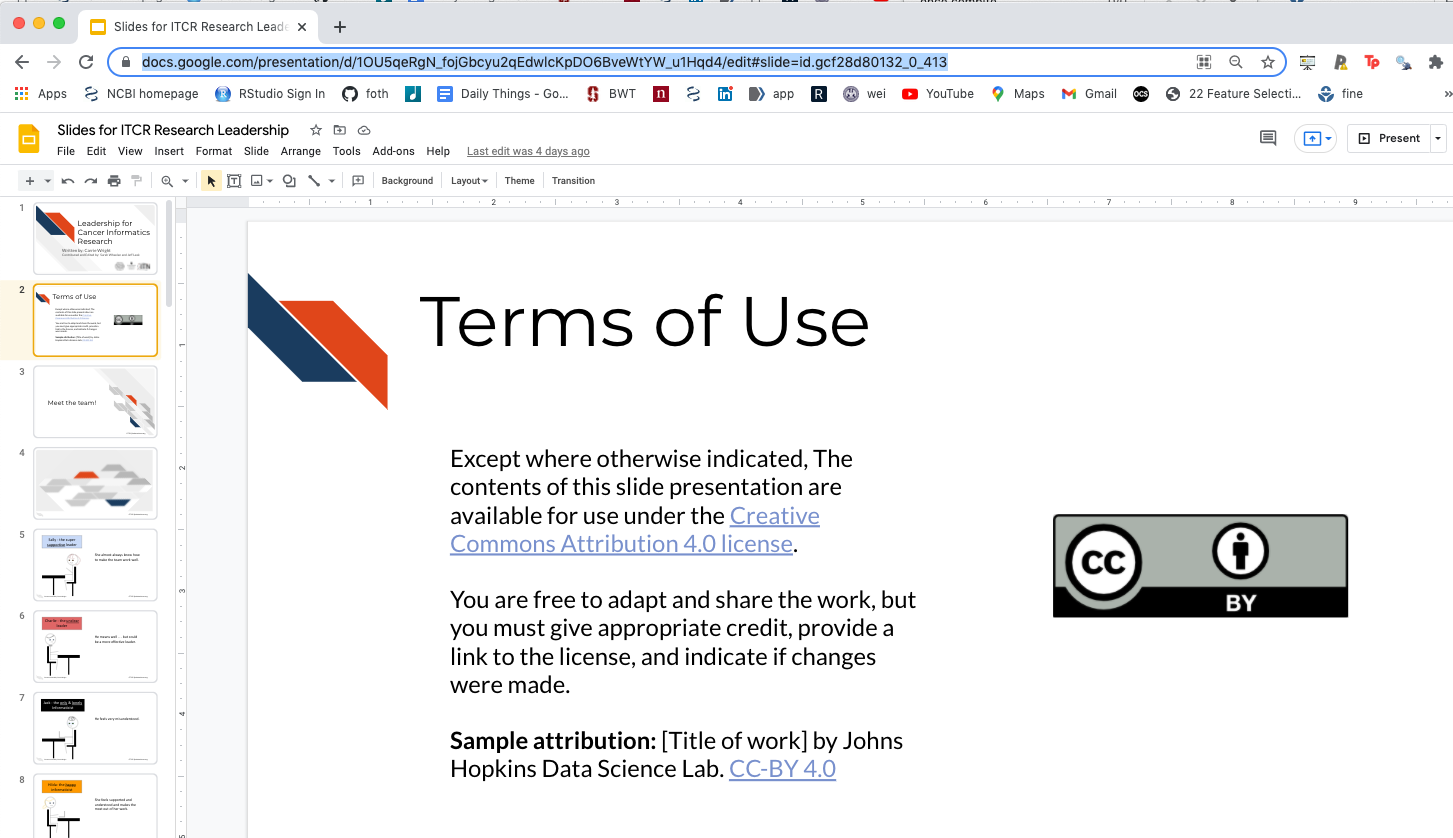Click the Transition button
Viewport: 1453px width, 838px height.
pos(573,181)
